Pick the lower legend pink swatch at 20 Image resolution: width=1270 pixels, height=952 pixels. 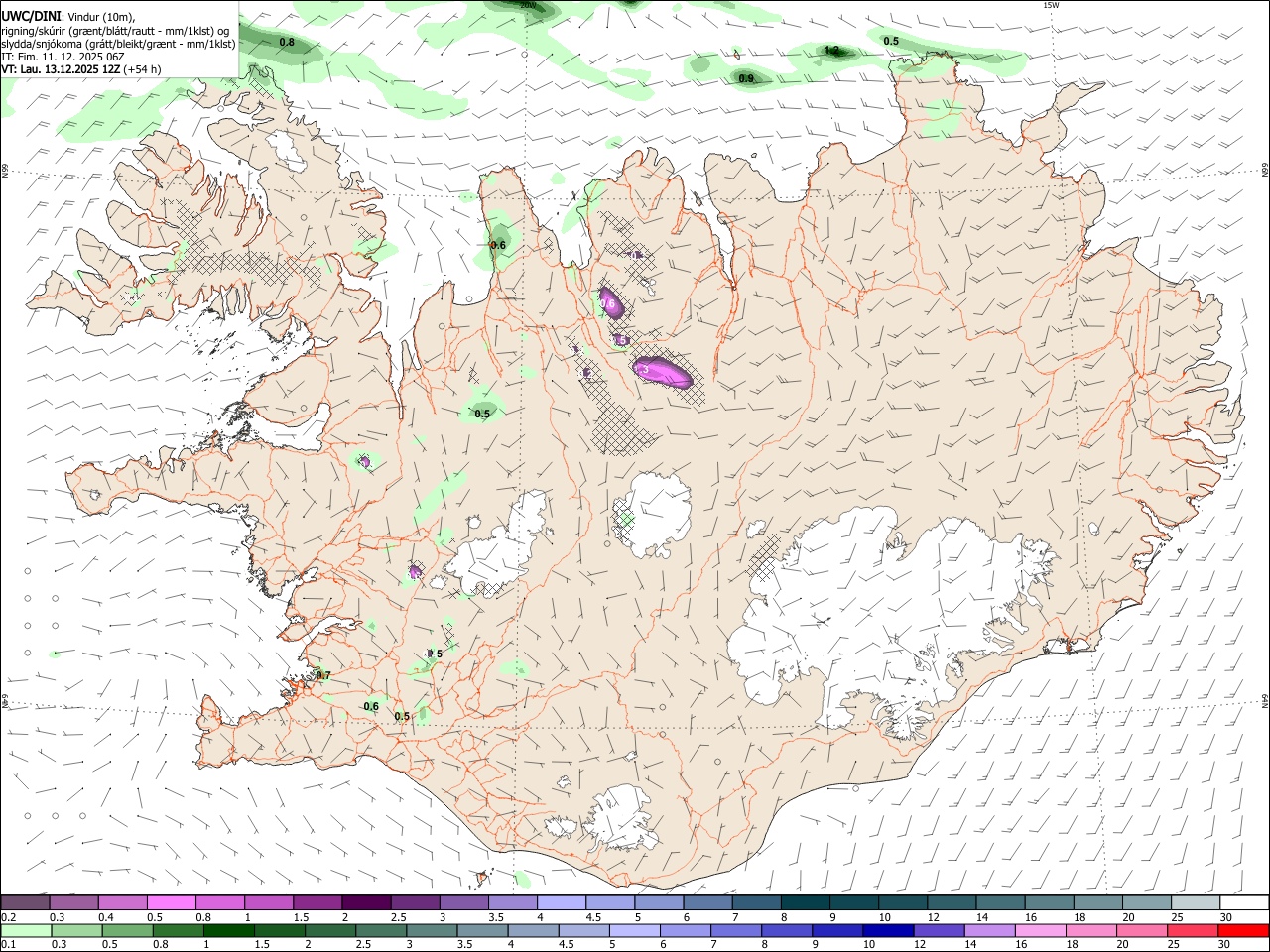point(1141,930)
